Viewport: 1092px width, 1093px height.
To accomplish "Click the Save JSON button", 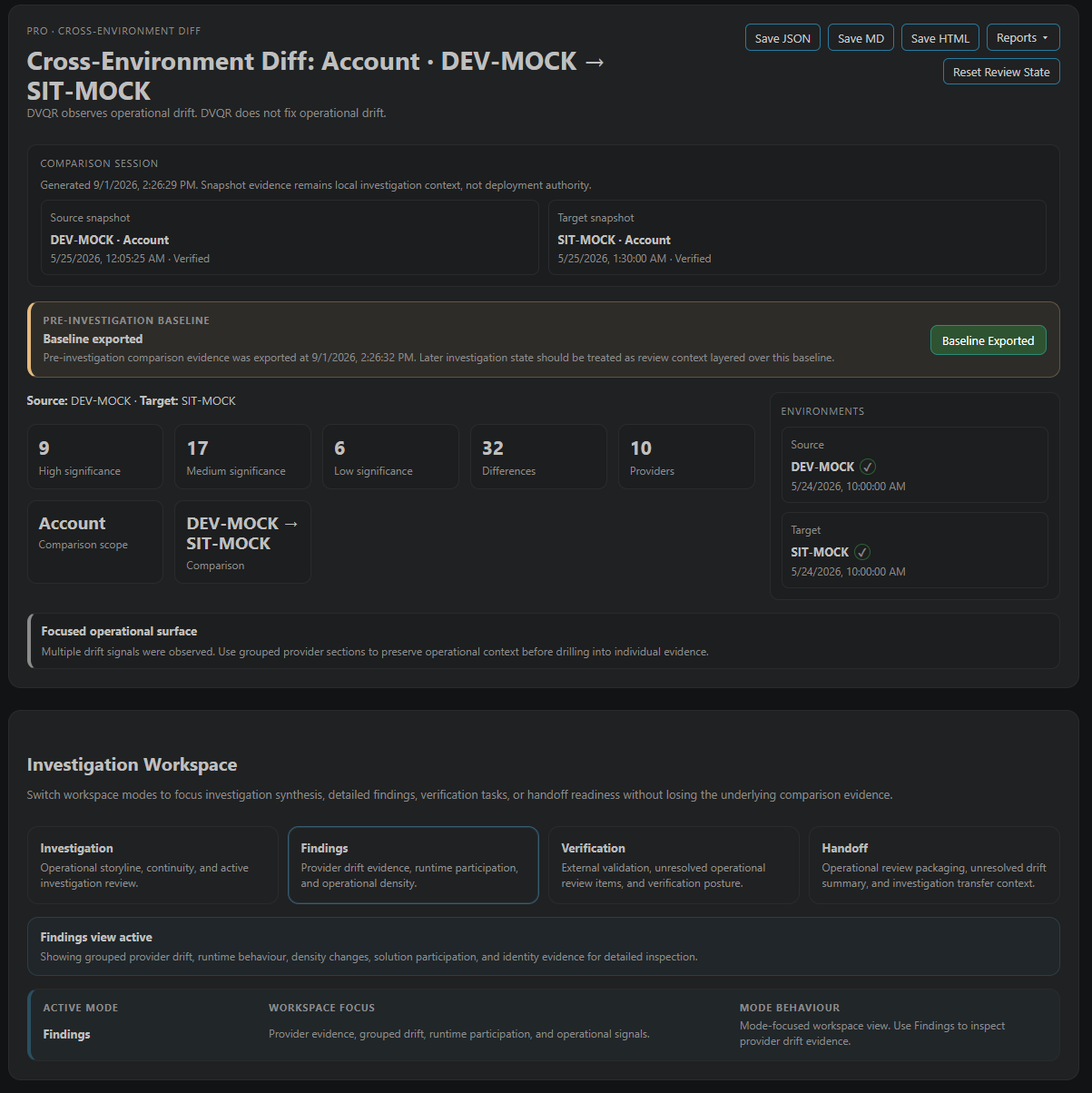I will [x=782, y=38].
